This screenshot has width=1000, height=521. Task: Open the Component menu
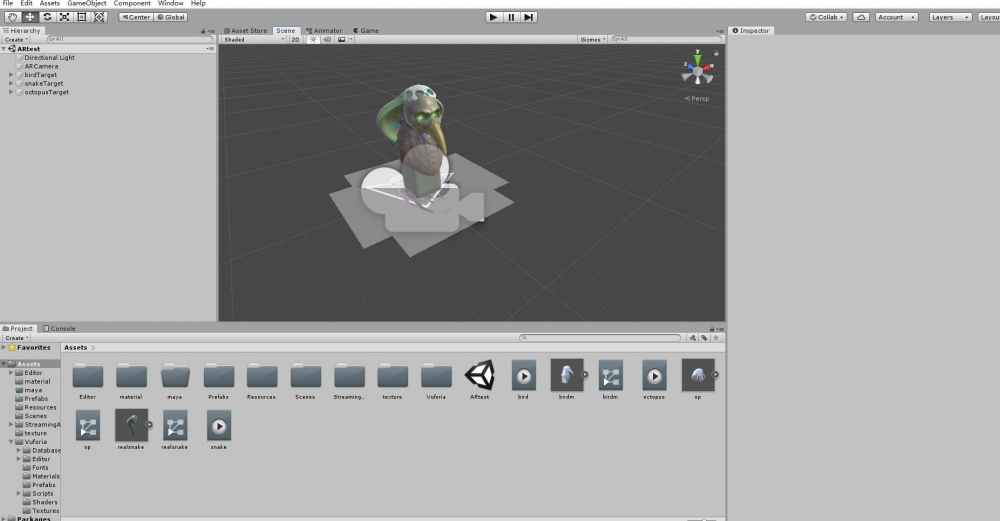(132, 3)
